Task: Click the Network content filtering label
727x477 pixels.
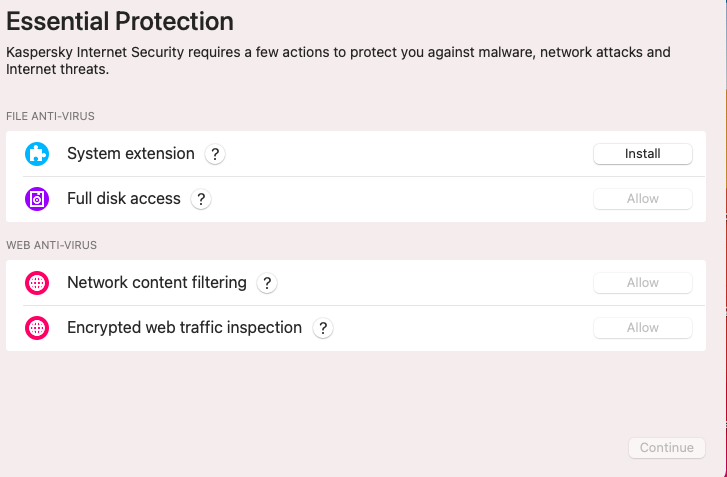Action: coord(156,283)
